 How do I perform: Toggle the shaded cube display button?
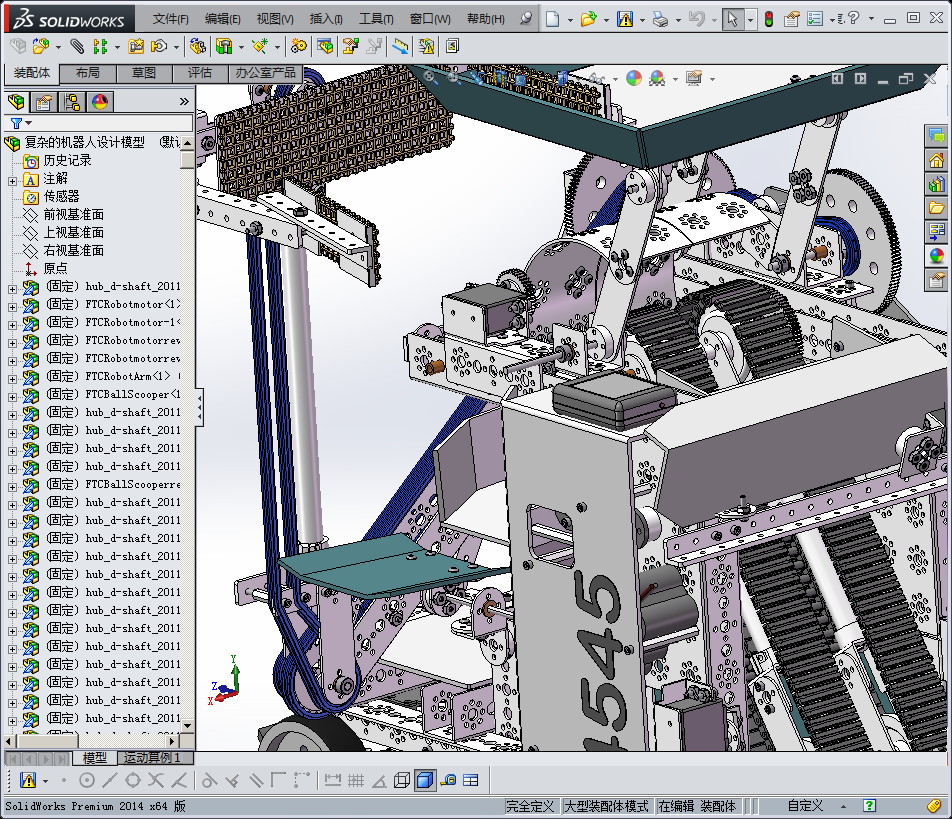click(424, 780)
